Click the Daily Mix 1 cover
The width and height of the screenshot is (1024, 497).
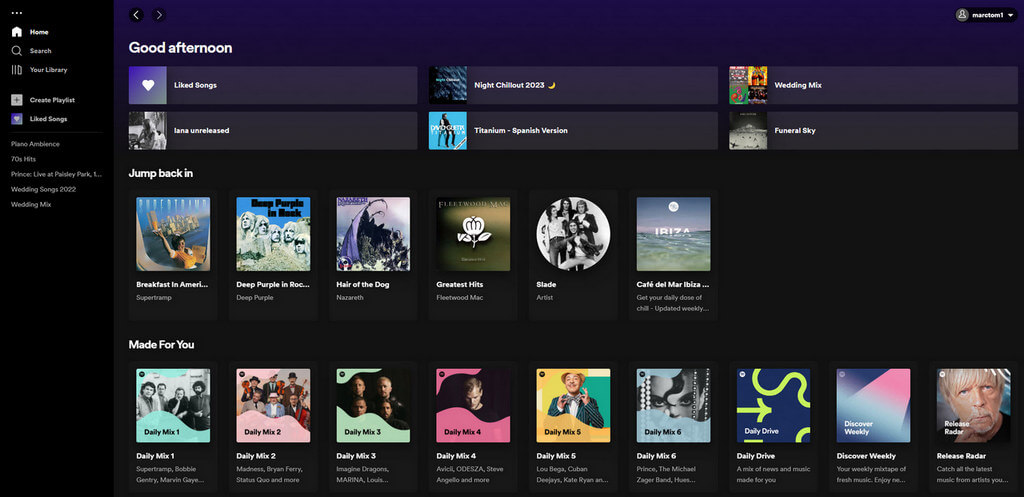[173, 406]
